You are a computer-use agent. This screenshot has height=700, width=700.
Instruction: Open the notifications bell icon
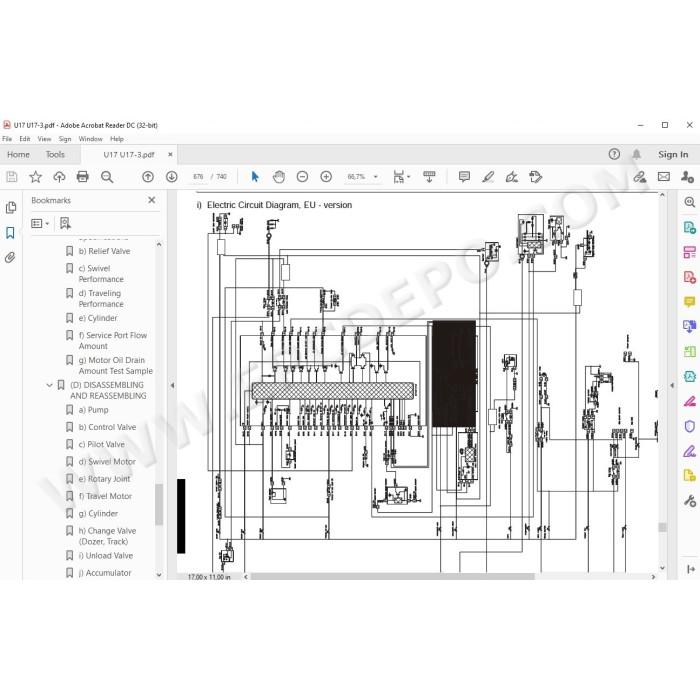click(x=637, y=154)
